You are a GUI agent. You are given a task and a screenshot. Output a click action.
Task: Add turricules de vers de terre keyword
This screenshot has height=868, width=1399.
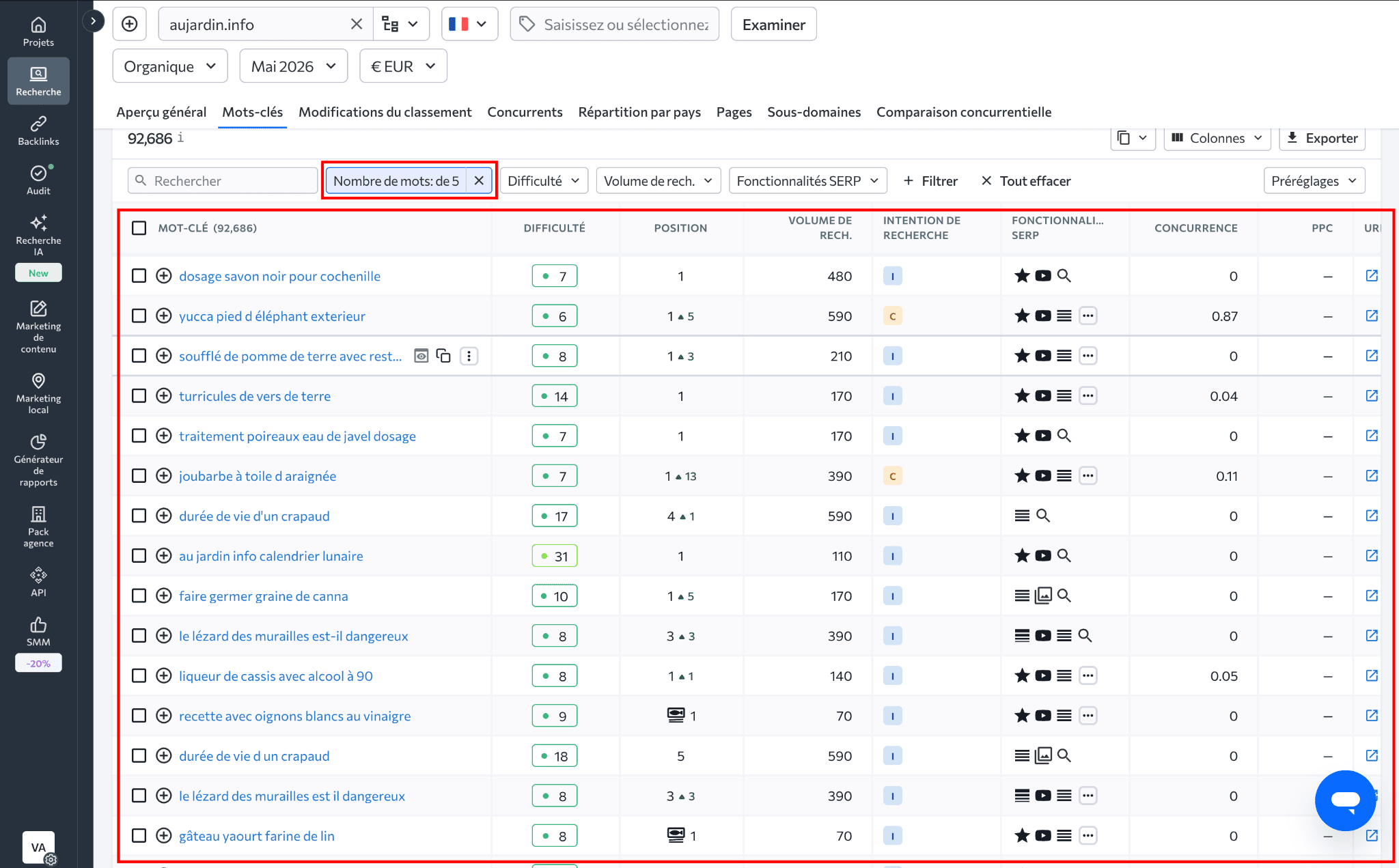coord(164,396)
